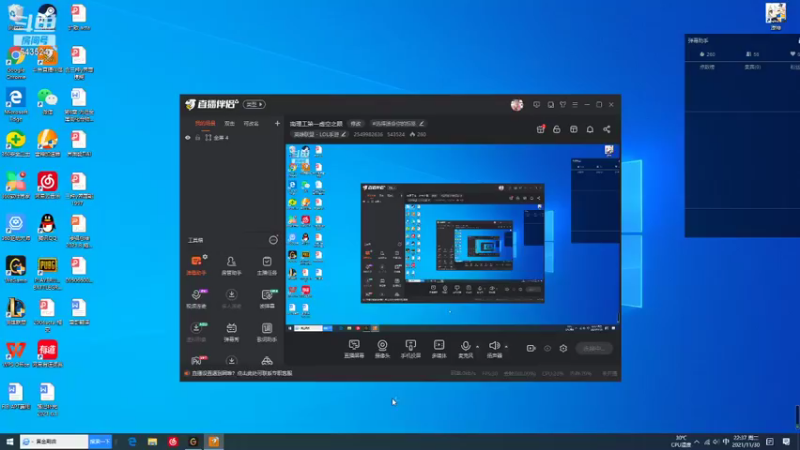The image size is (800, 450).
Task: Edit the hashtag topic pencil
Action: 421,123
